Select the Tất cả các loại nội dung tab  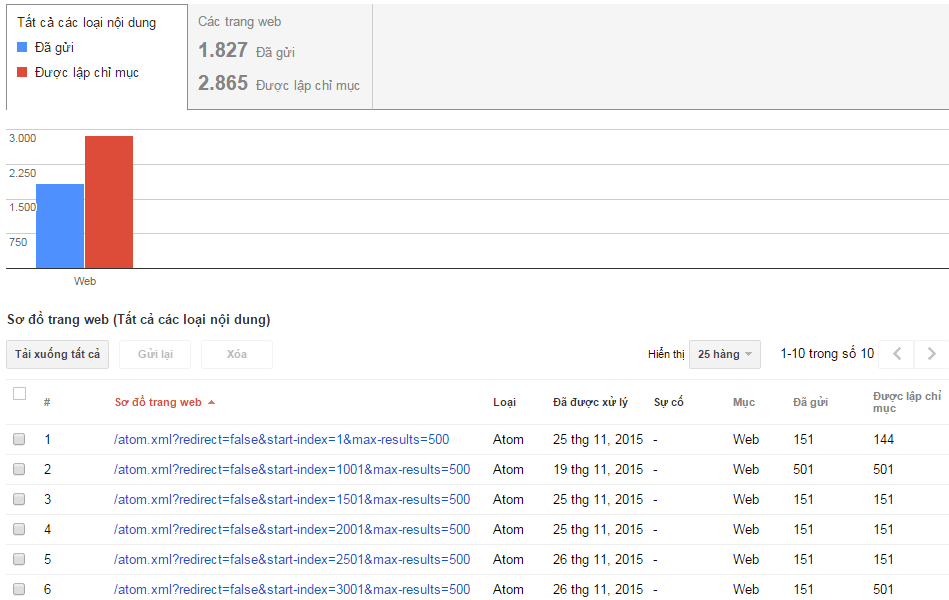click(x=97, y=57)
